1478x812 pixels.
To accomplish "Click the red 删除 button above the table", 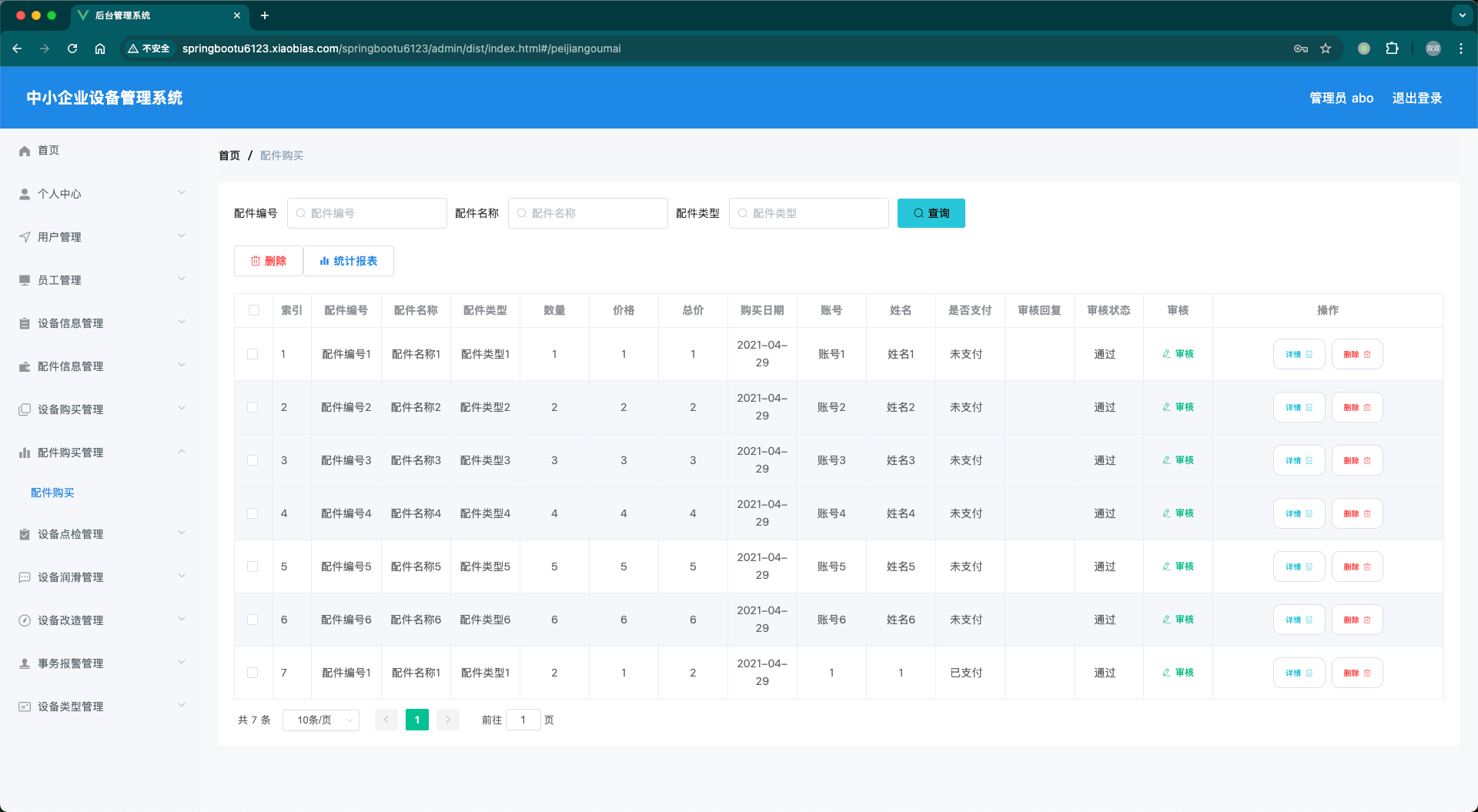I will pos(269,261).
